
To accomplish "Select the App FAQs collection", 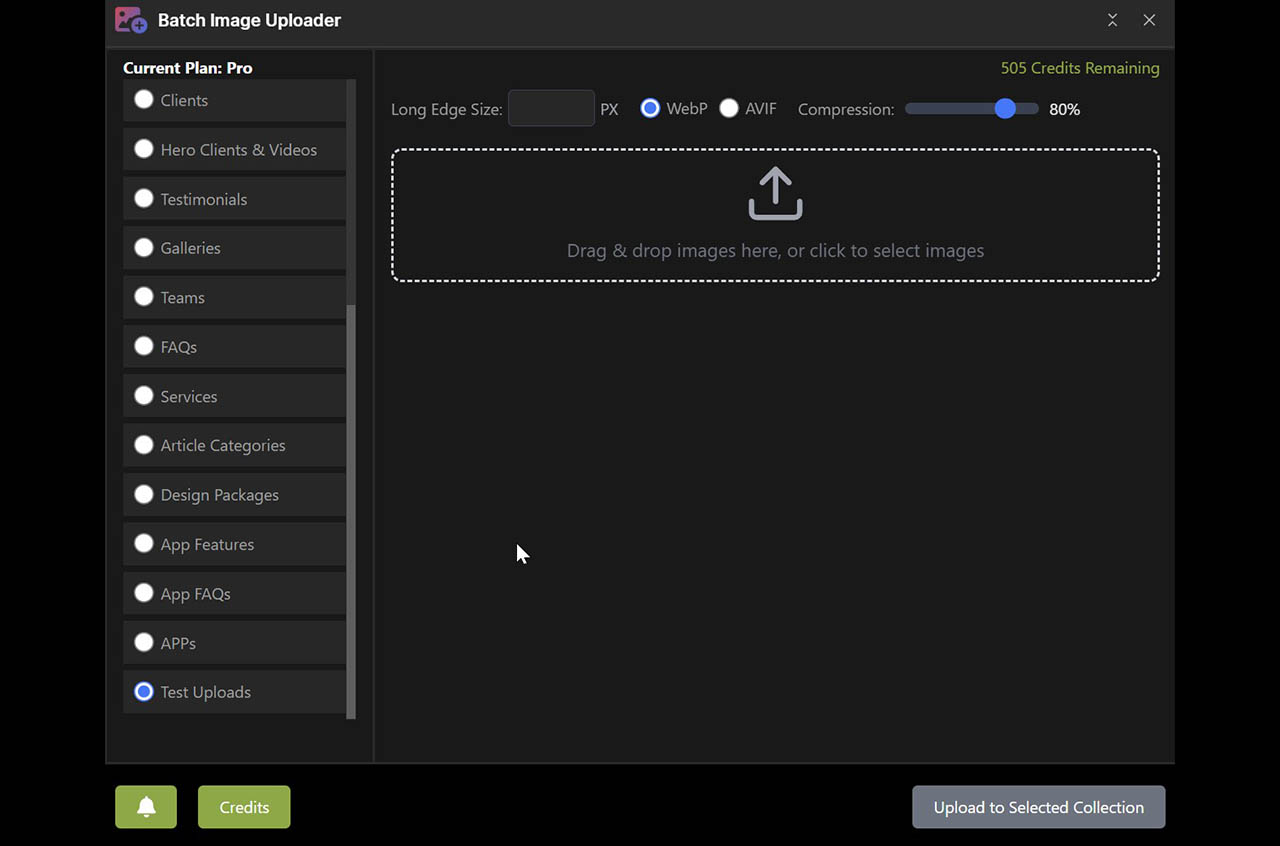I will (x=234, y=594).
